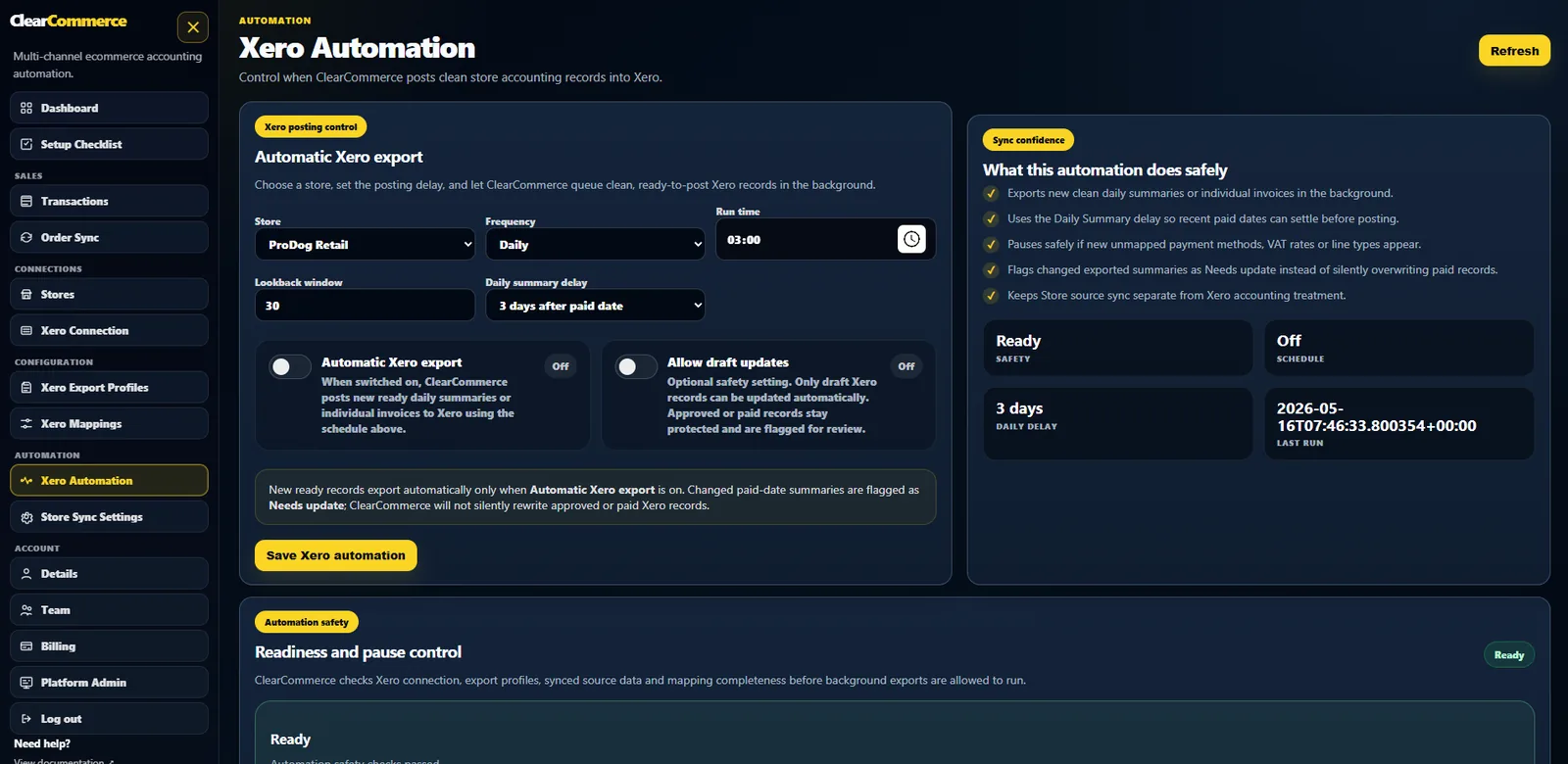Go to Xero Mappings
The height and width of the screenshot is (764, 1568).
(109, 423)
